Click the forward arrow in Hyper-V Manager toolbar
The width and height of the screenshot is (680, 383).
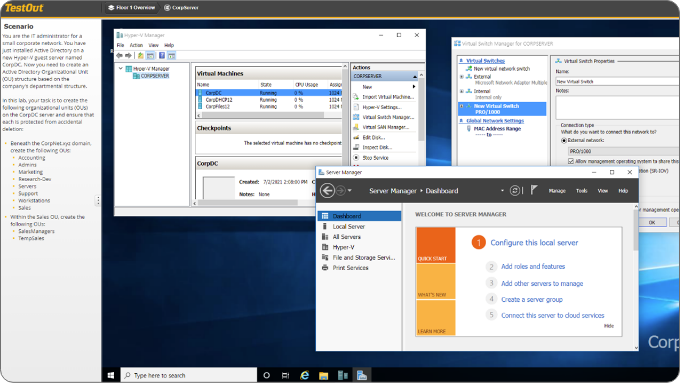coord(128,56)
